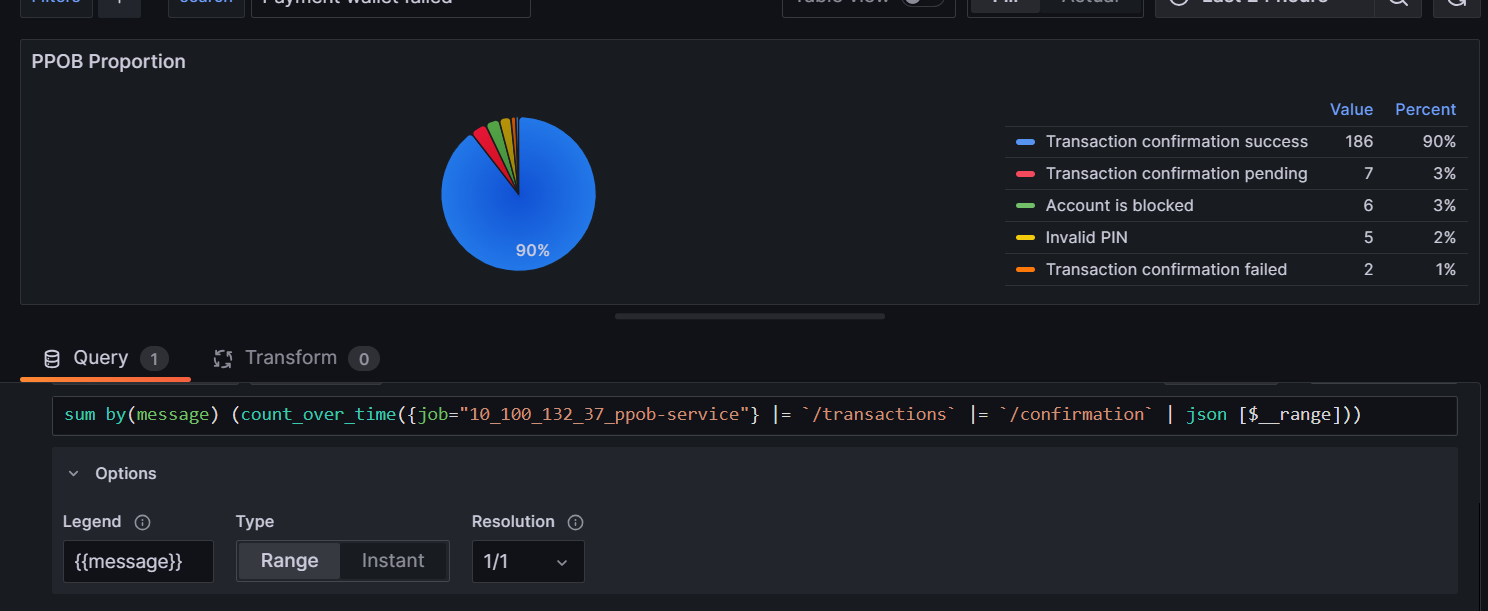Toggle series Transaction confirmation success in legend
The image size is (1488, 611).
click(x=1176, y=142)
